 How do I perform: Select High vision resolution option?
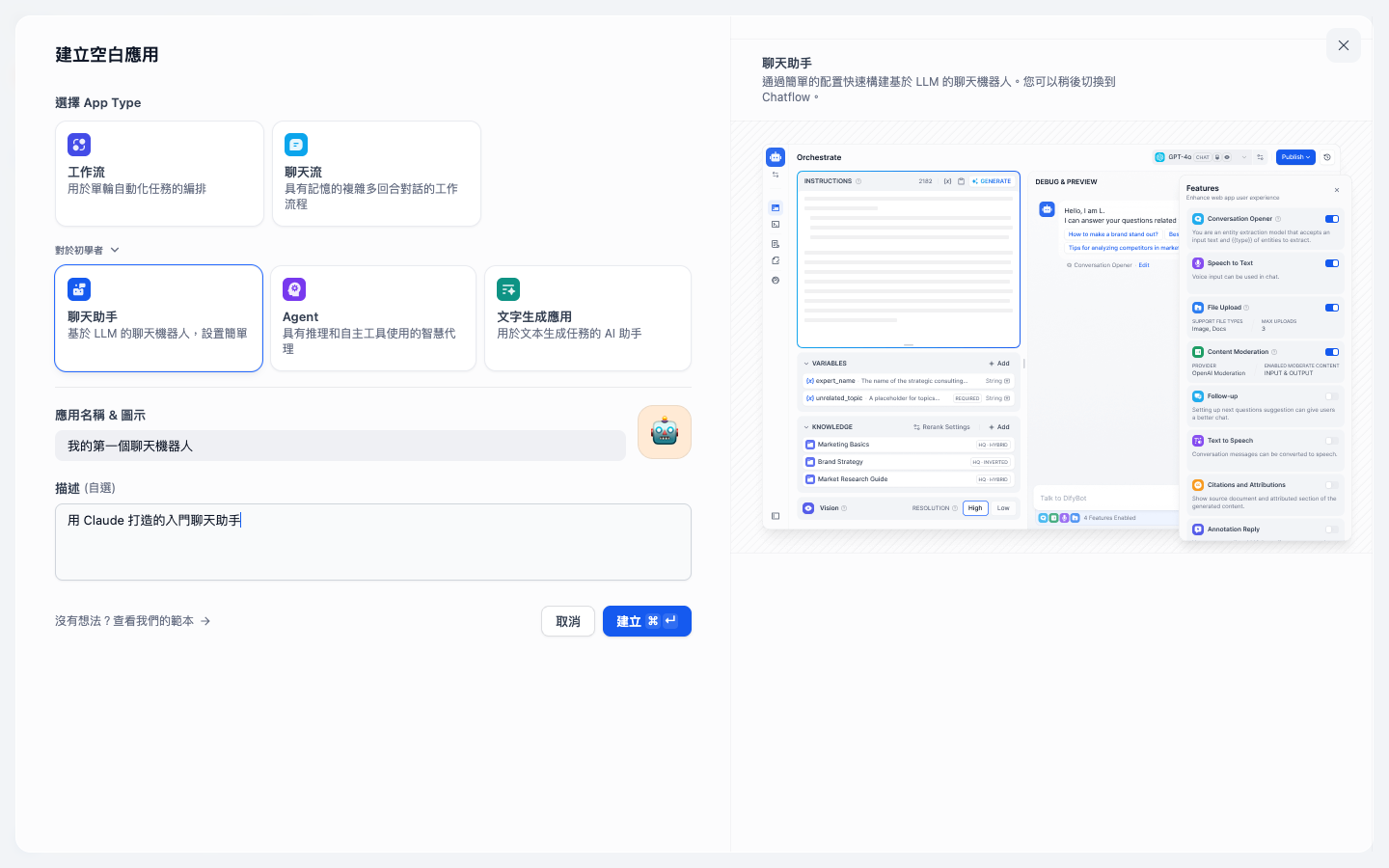point(975,508)
